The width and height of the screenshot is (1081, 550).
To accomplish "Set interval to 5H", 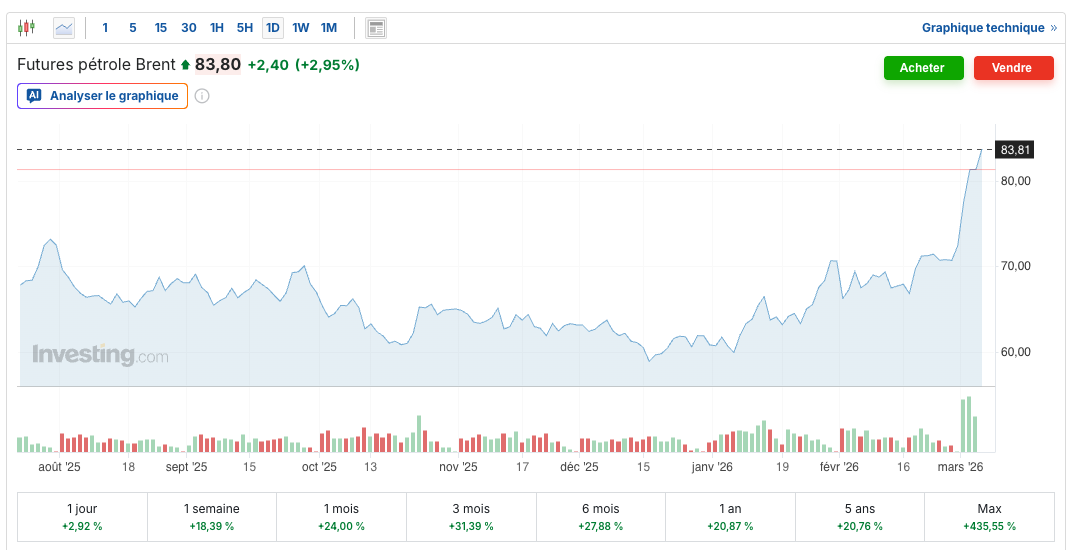I will click(x=245, y=28).
